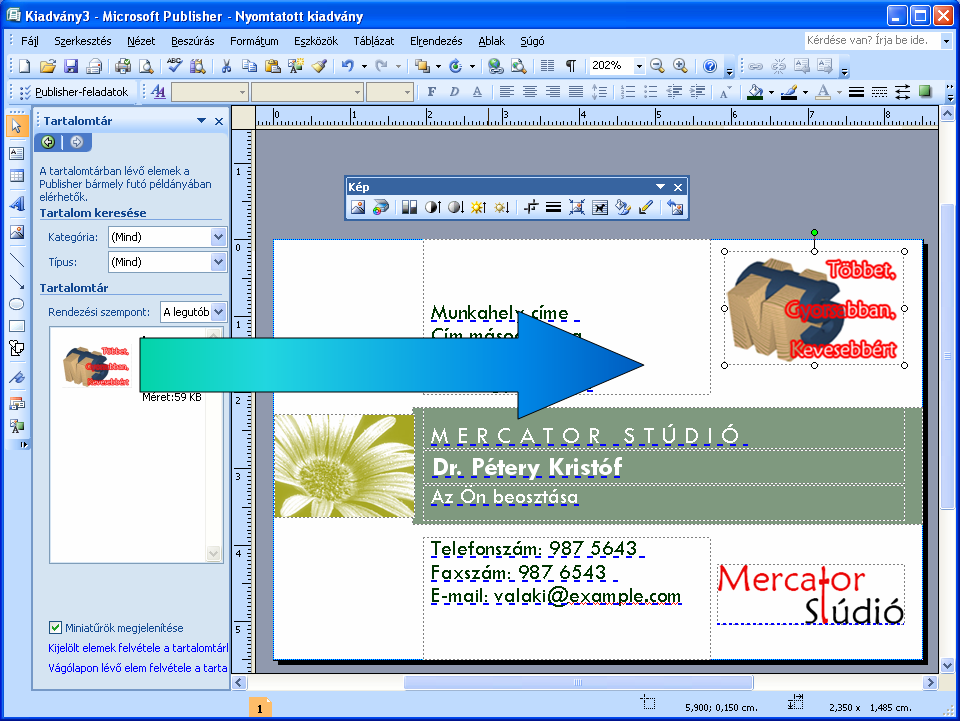Decrease picture contrast
Screen dimensions: 960x721
[455, 207]
